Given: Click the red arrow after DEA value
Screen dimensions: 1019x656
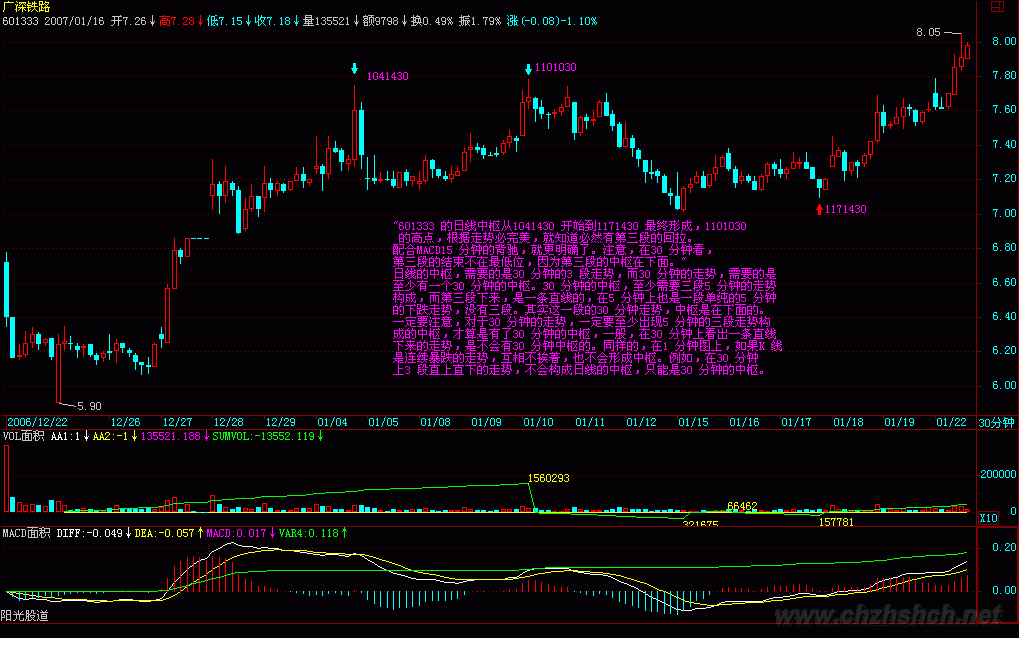Looking at the screenshot, I should [200, 533].
